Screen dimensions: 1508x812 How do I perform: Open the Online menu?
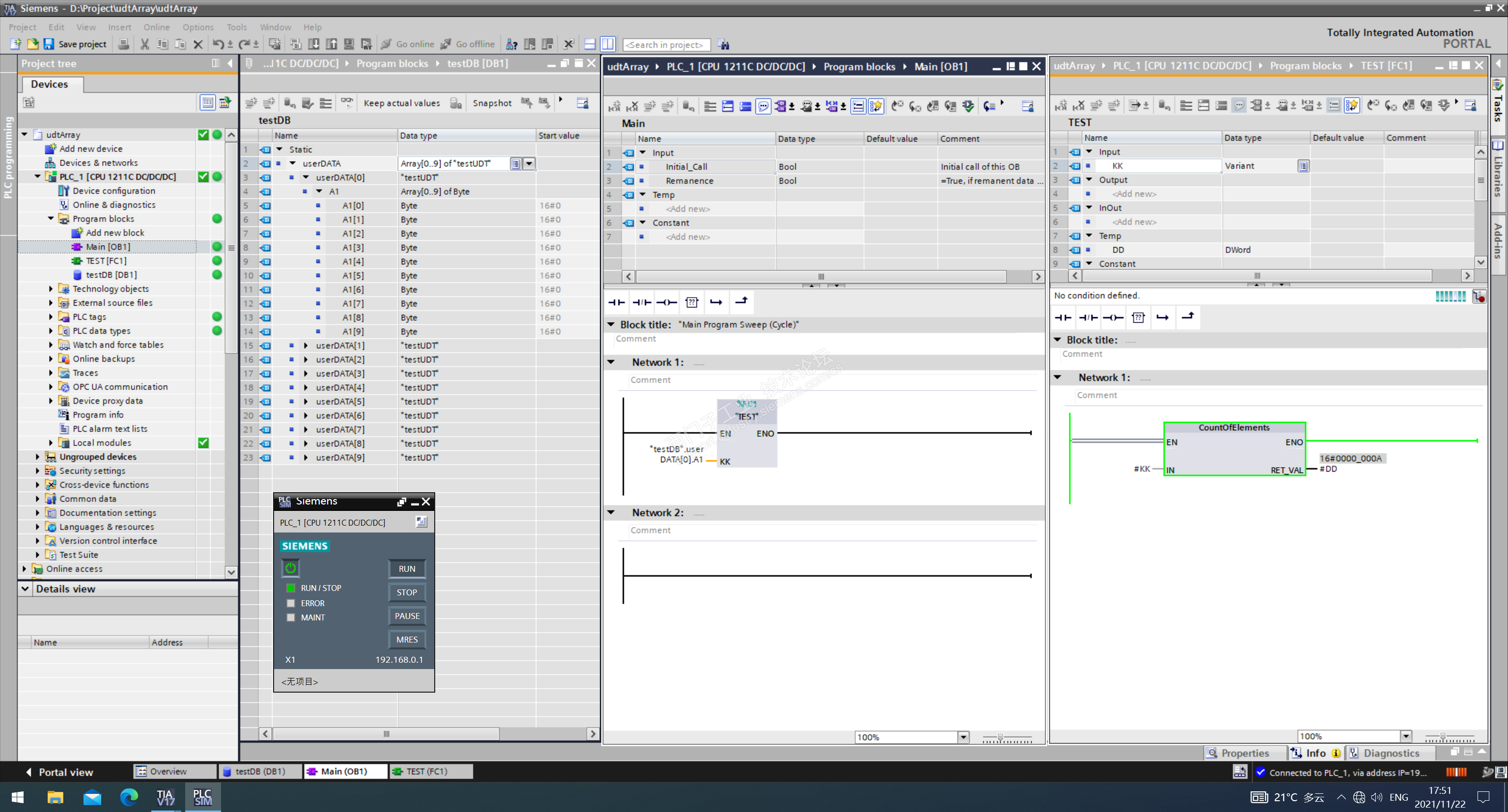(156, 27)
